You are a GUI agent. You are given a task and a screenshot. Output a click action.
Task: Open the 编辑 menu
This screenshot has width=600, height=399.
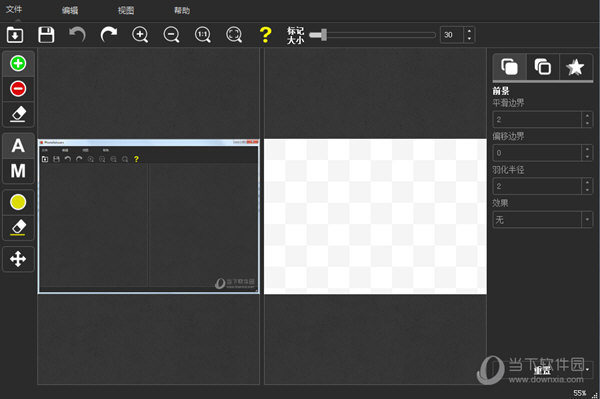pos(70,10)
